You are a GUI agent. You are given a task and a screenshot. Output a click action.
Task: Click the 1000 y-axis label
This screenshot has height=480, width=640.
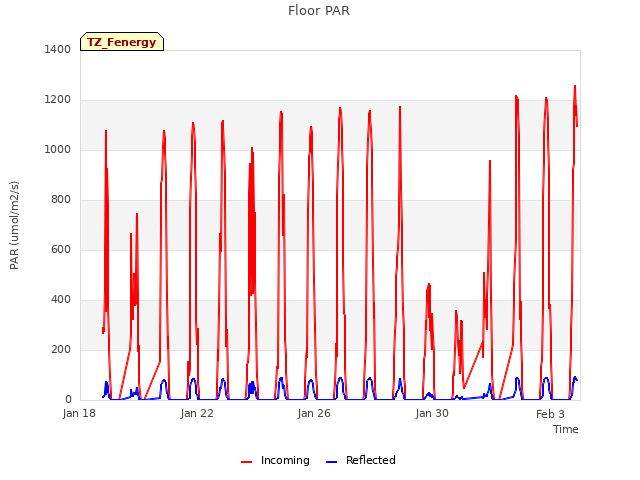click(58, 149)
